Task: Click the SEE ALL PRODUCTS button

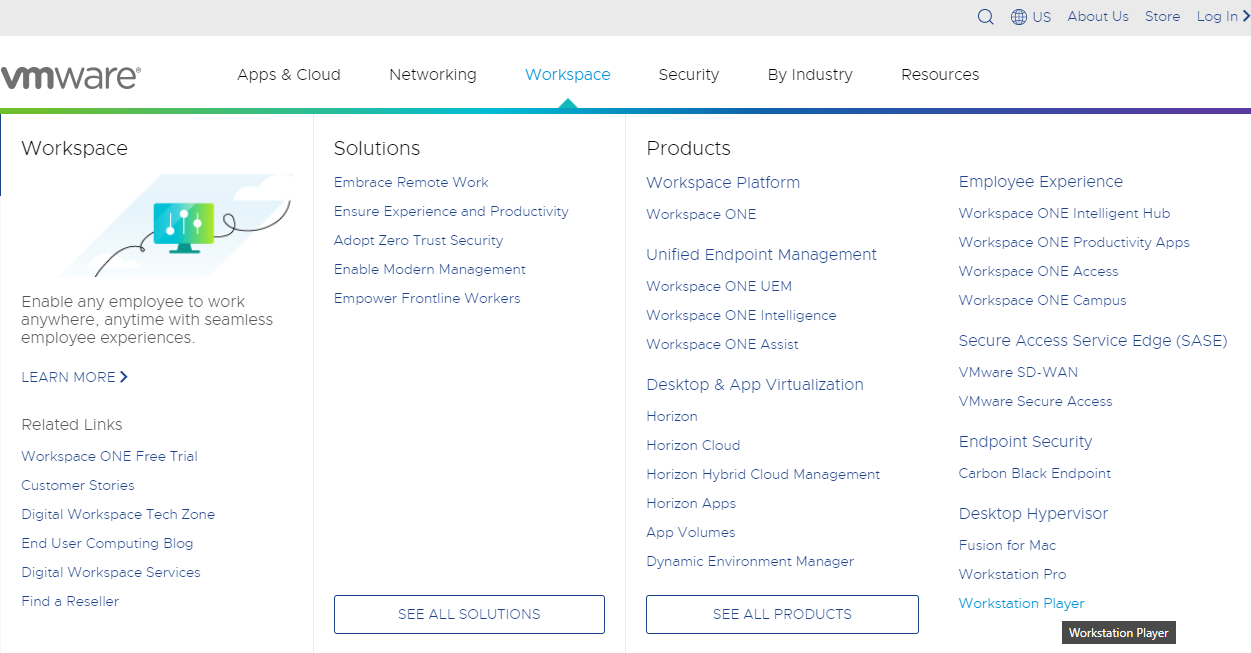Action: pyautogui.click(x=782, y=614)
